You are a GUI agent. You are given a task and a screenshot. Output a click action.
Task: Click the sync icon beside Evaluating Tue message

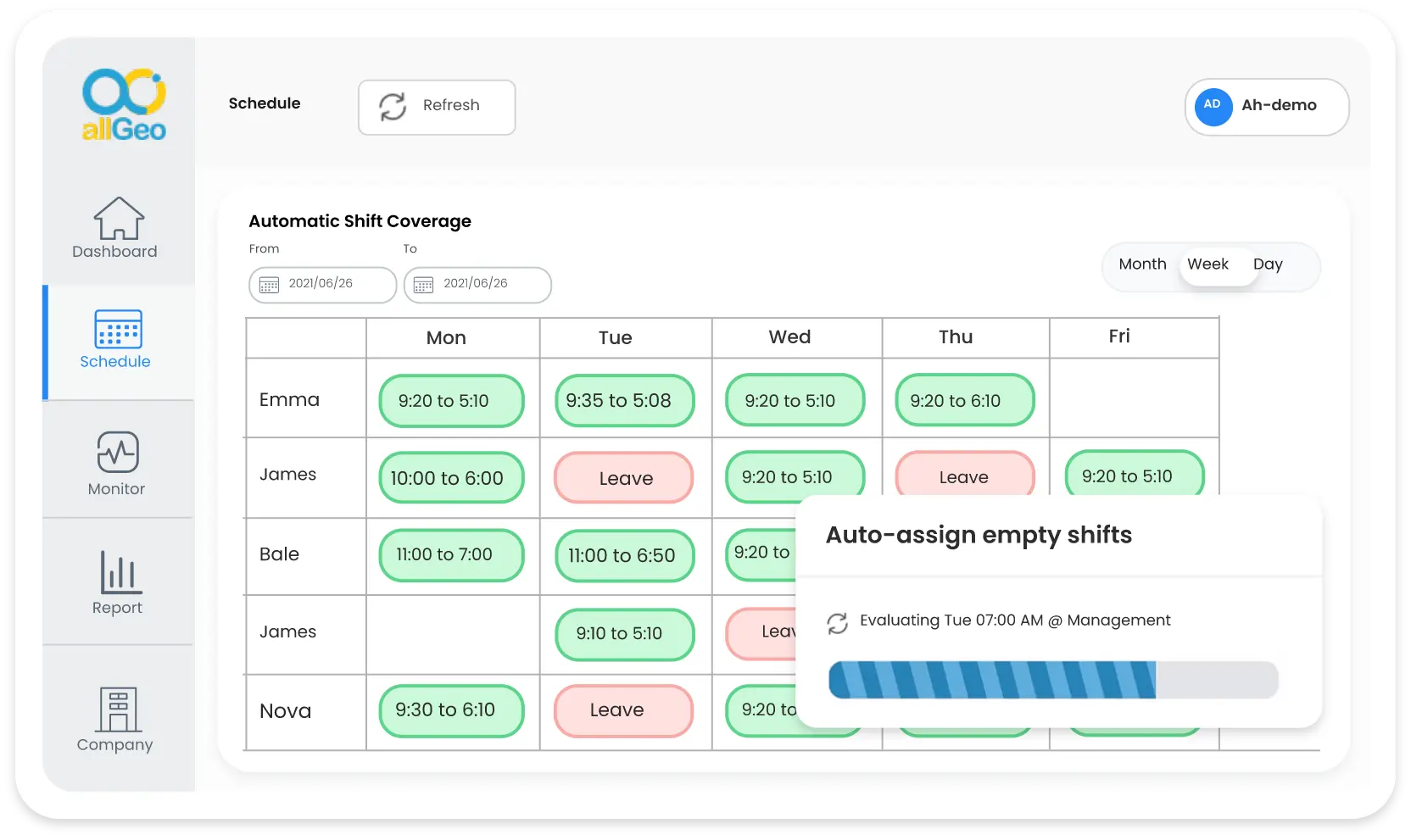(838, 623)
